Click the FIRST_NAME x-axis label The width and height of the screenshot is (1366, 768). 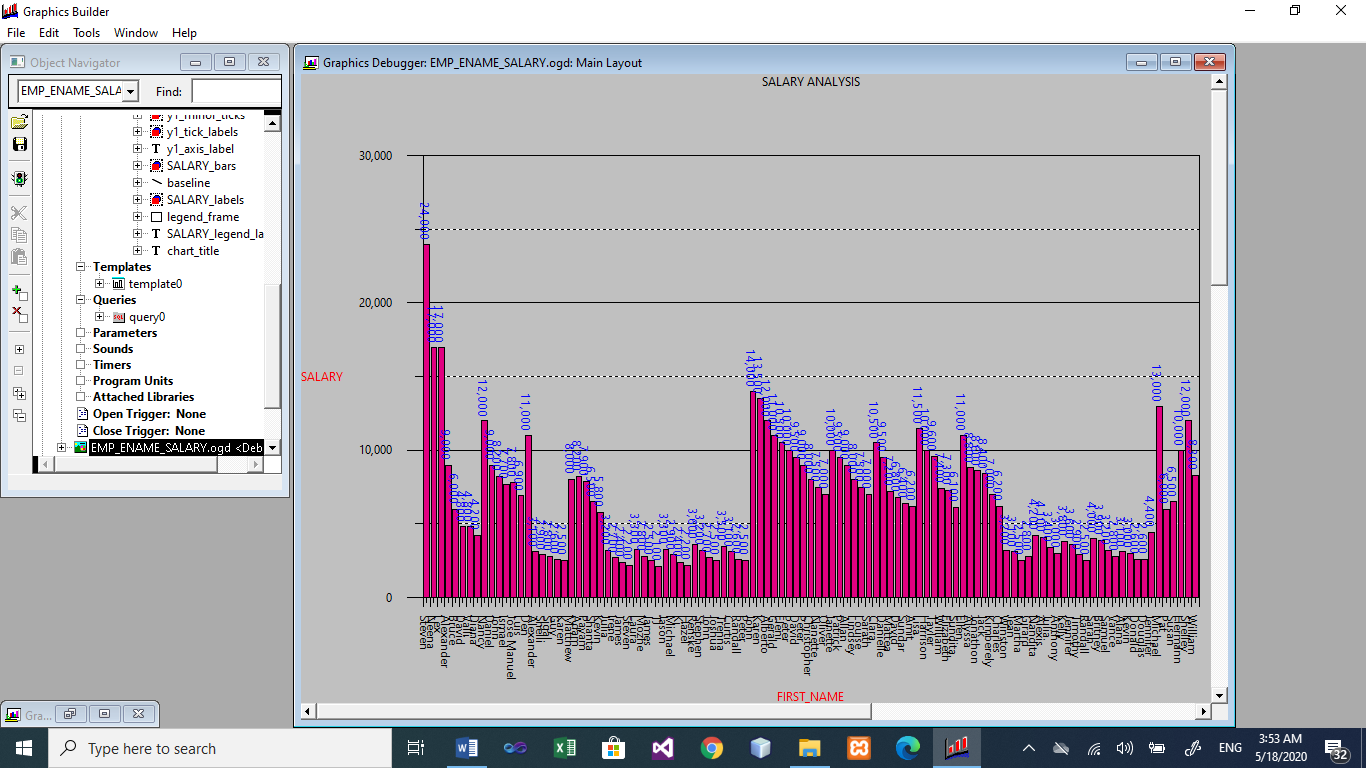[810, 696]
